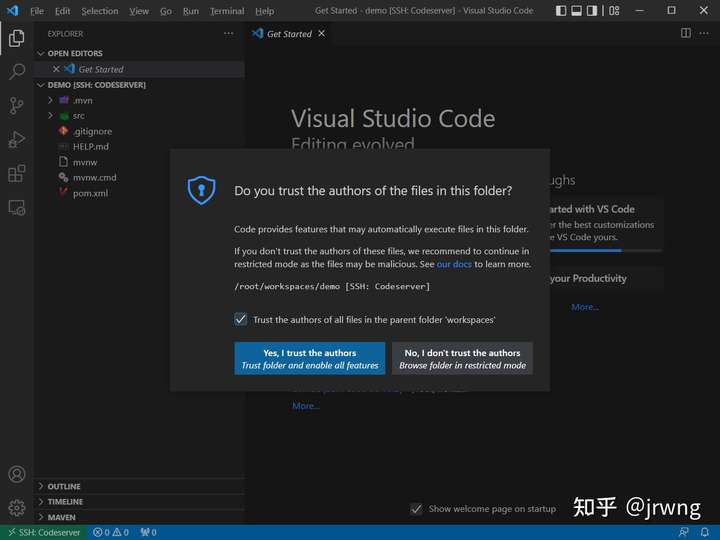
Task: Toggle Panel layout icon in title bar
Action: point(576,11)
